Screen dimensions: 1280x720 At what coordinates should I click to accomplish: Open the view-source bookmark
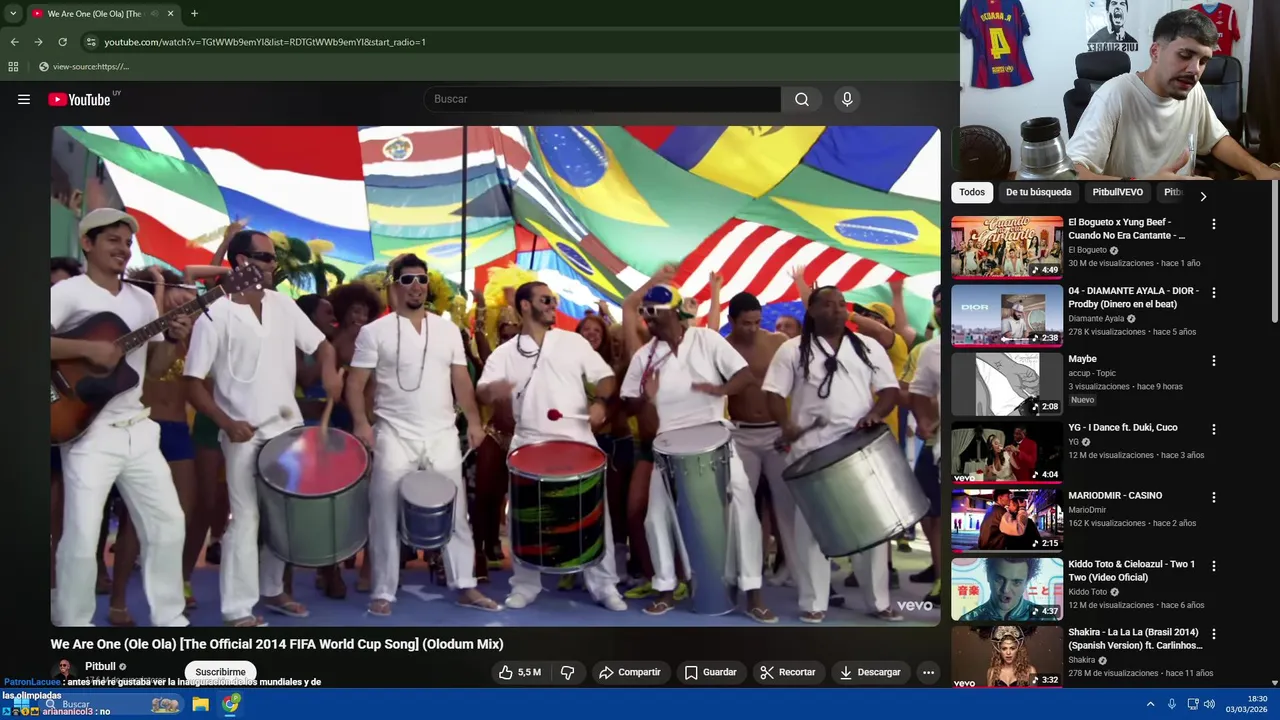click(x=84, y=67)
